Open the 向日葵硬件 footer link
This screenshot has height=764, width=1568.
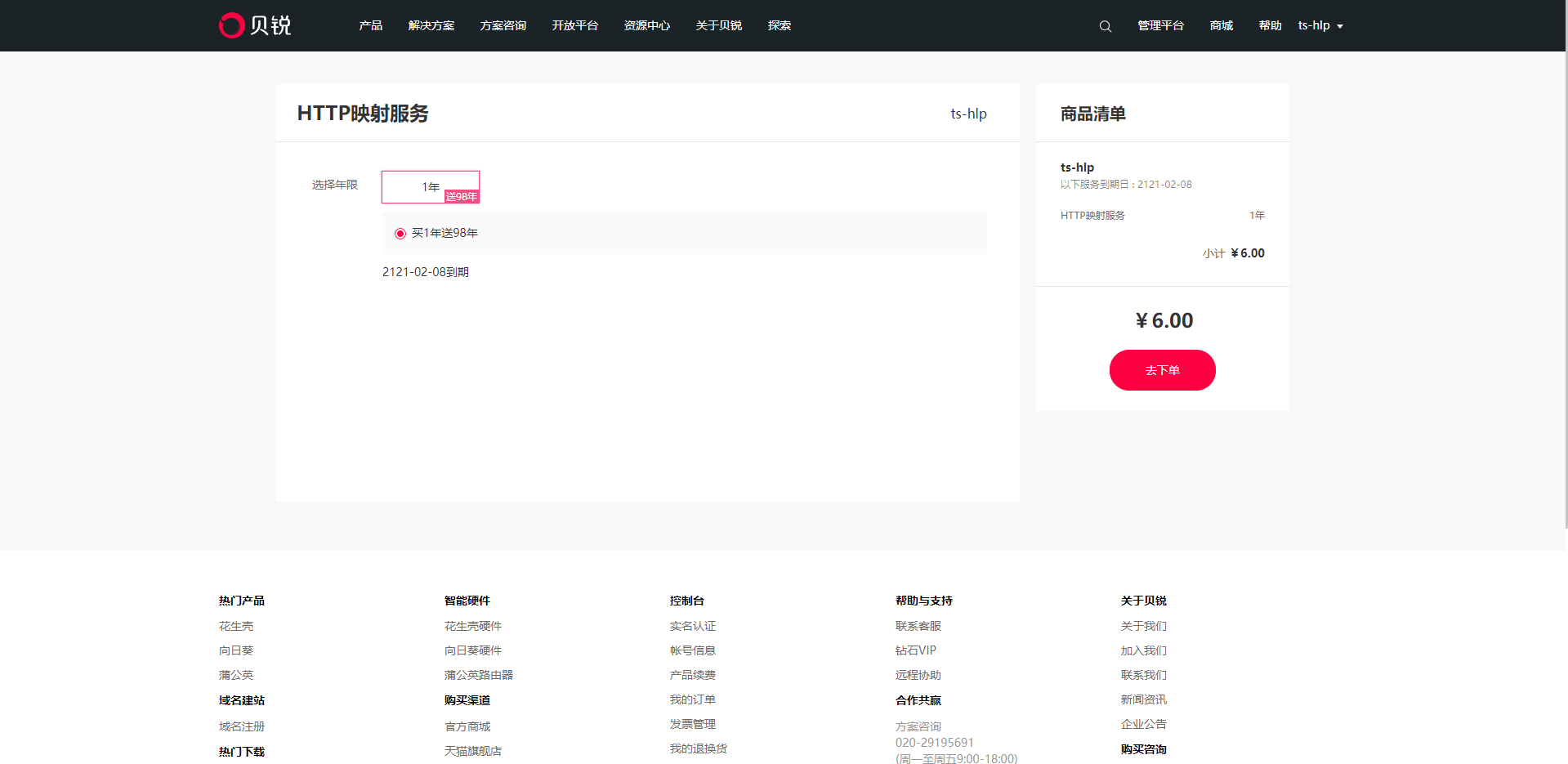click(473, 650)
